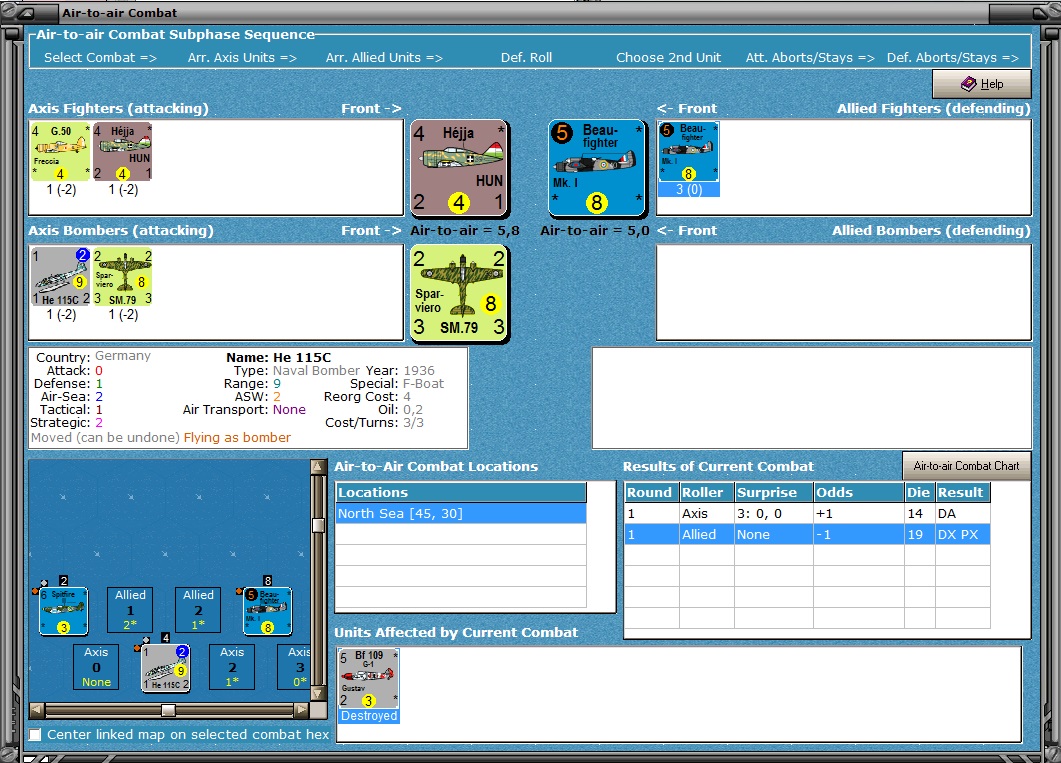Screen dimensions: 1061x763
Task: Select the small Beaufighter counter in Allied Fighters
Action: point(689,152)
